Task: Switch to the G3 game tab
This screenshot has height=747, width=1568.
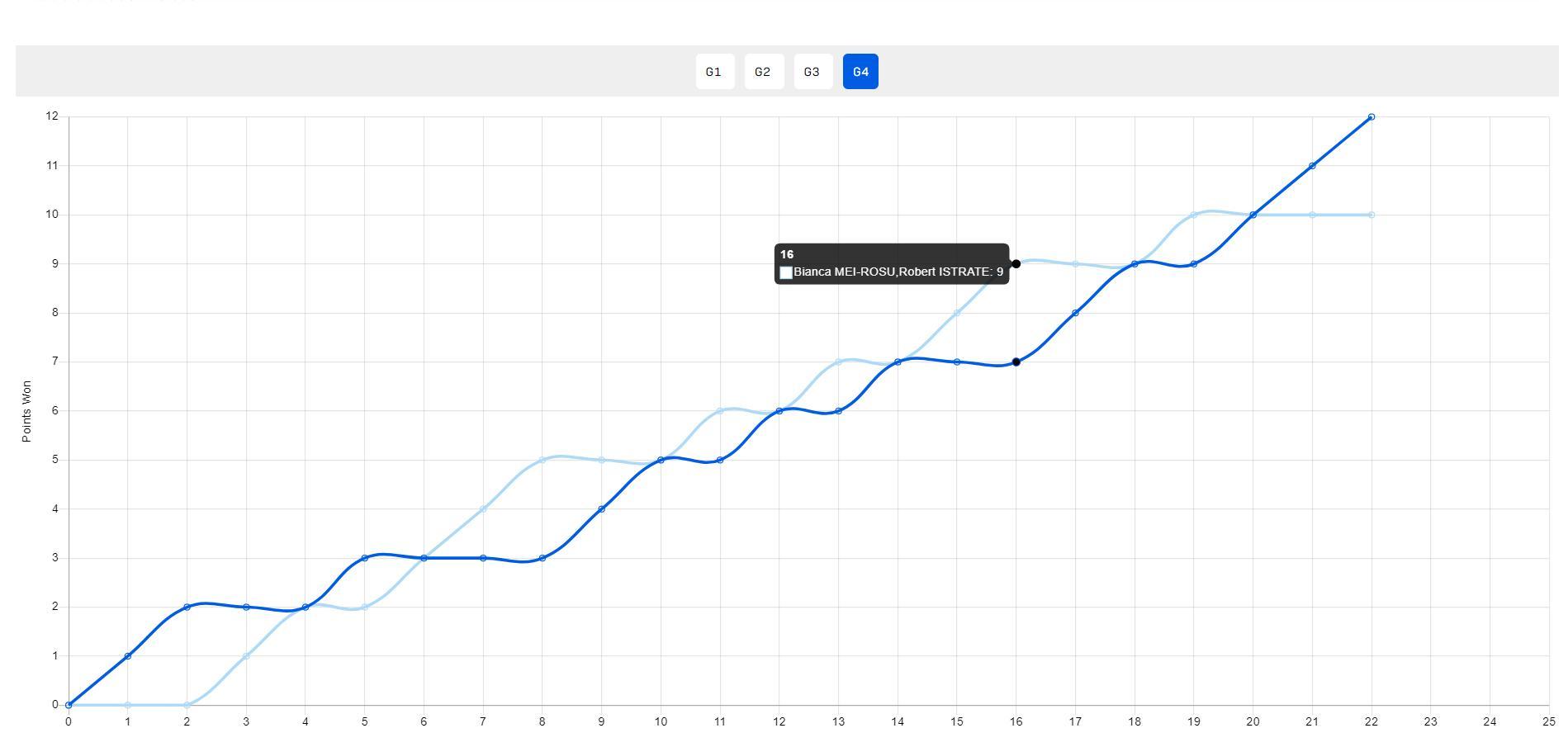Action: pos(812,72)
